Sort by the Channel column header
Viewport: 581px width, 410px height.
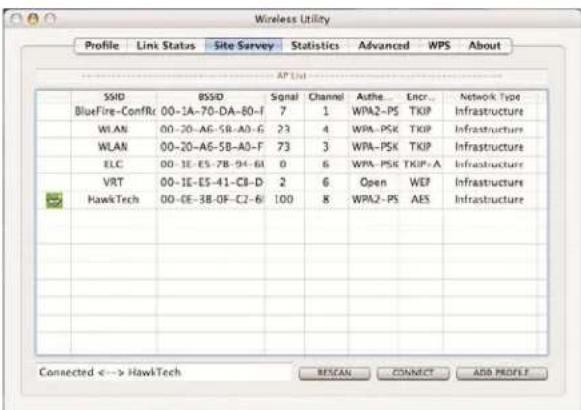(x=326, y=97)
